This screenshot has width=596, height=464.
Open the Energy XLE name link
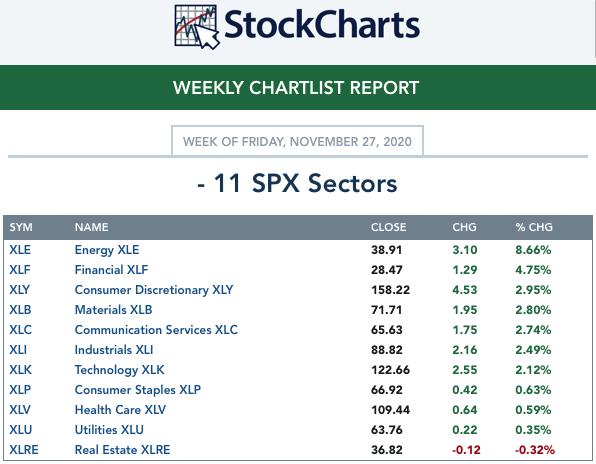[x=107, y=250]
